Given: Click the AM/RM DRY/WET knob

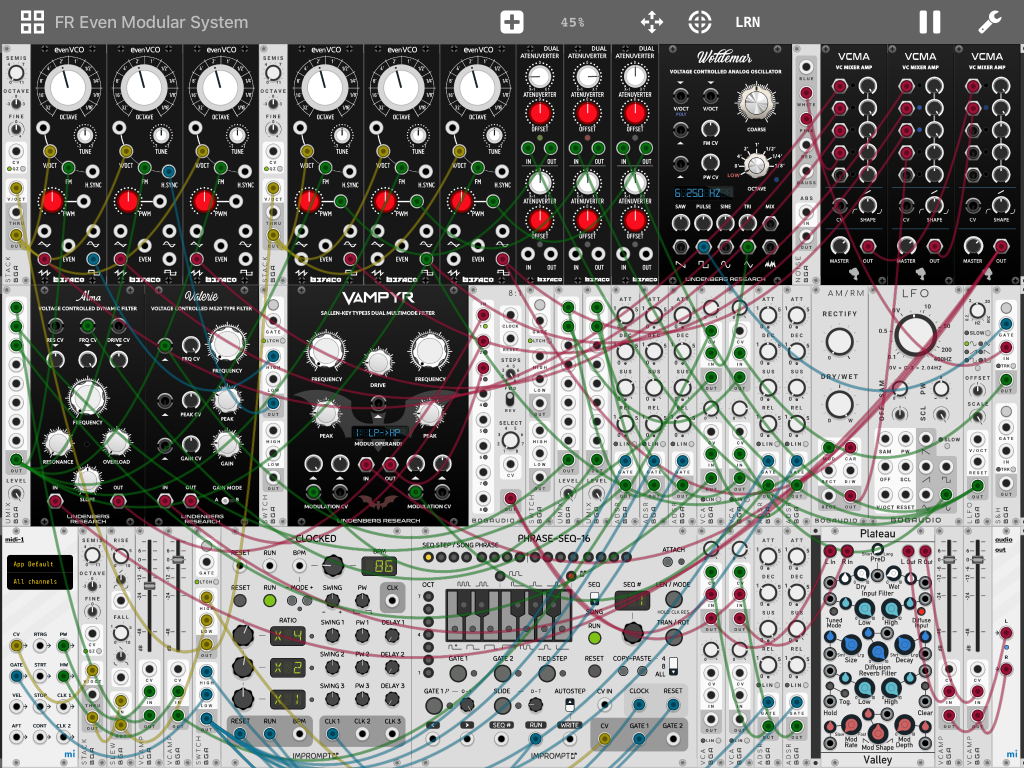Looking at the screenshot, I should (x=839, y=404).
